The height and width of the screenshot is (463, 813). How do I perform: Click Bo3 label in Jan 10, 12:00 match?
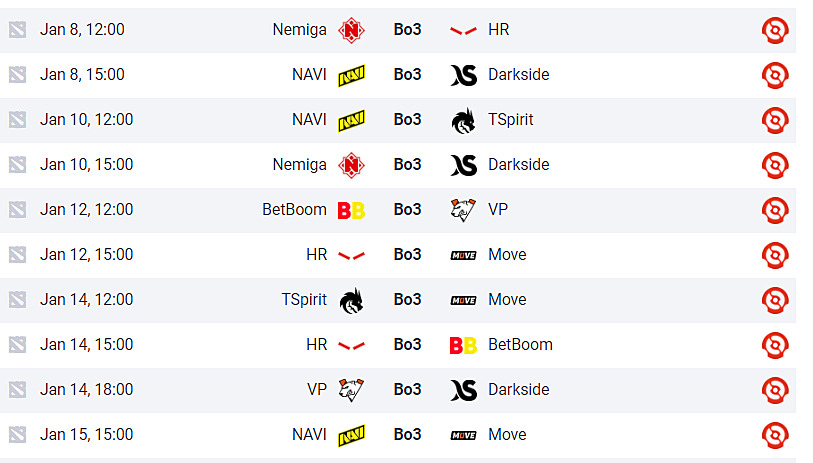point(407,120)
